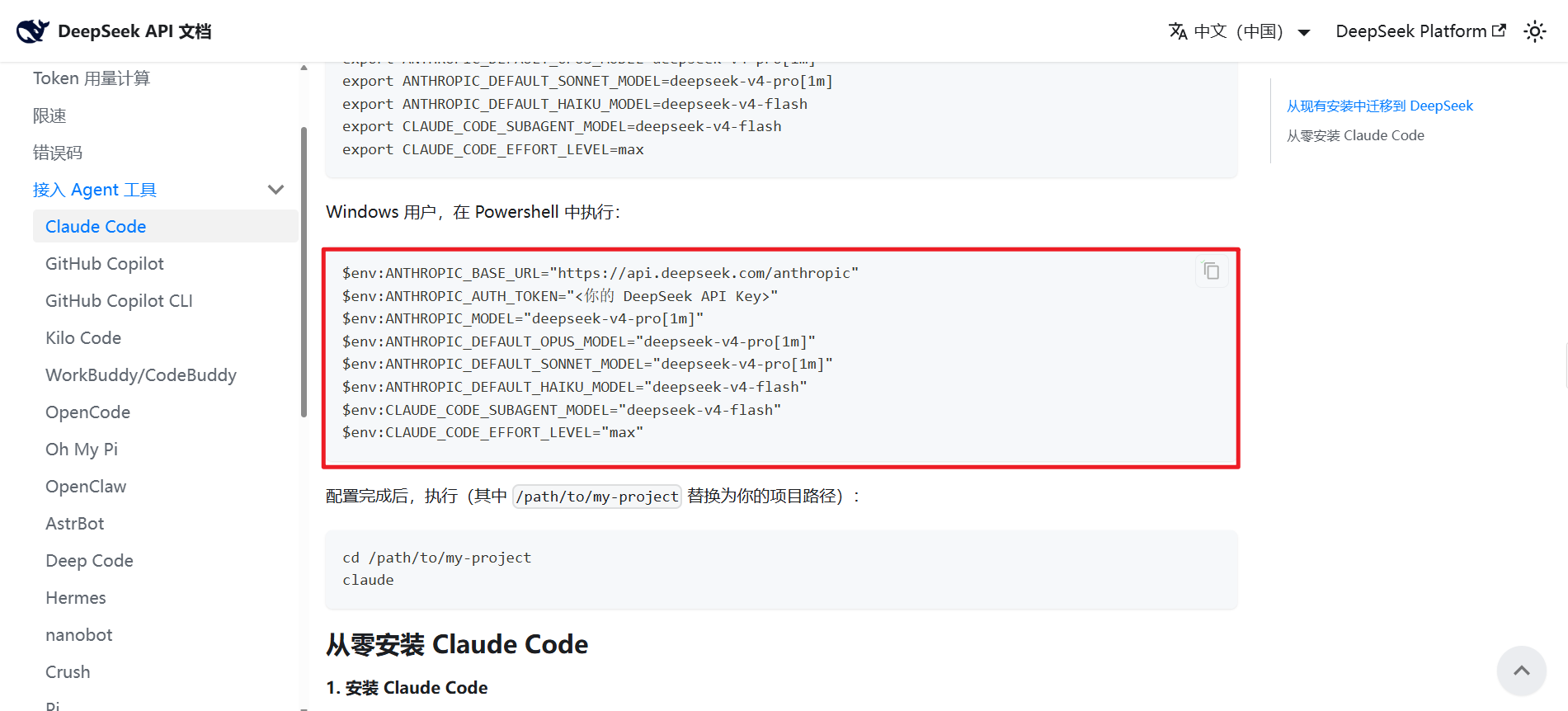1568x711 pixels.
Task: Copy the PowerShell env code block
Action: click(x=1212, y=271)
